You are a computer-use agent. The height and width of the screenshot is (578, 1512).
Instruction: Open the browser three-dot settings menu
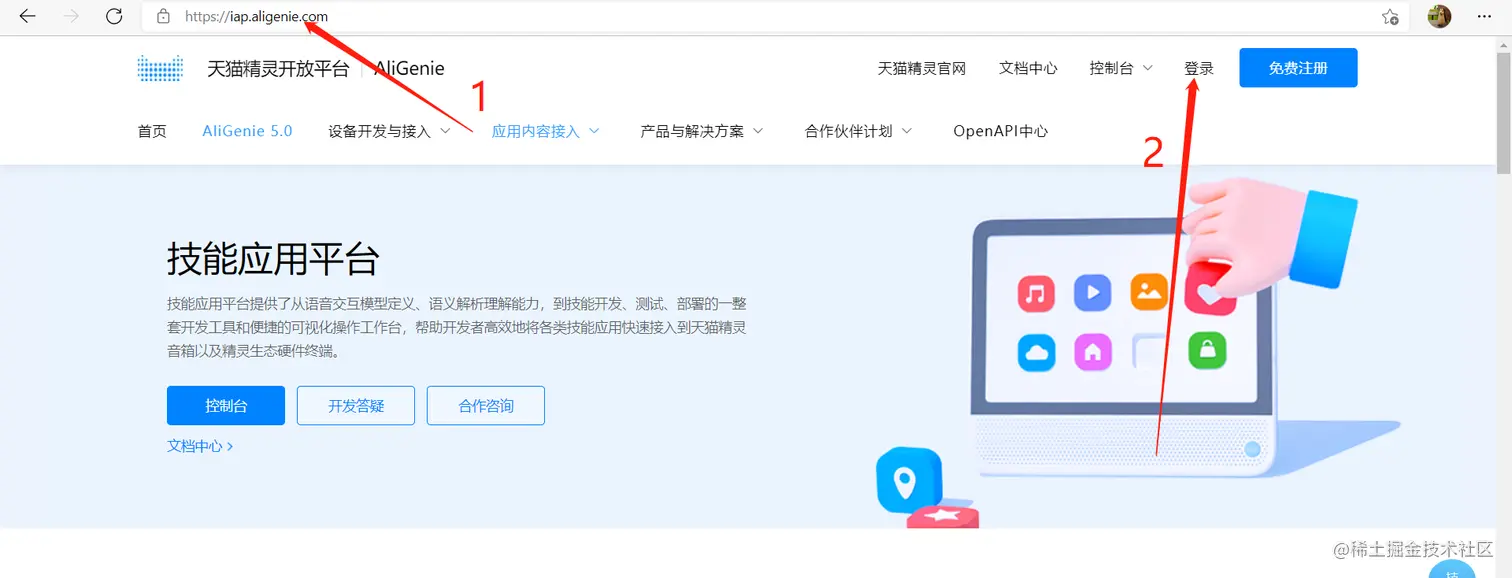pyautogui.click(x=1484, y=16)
